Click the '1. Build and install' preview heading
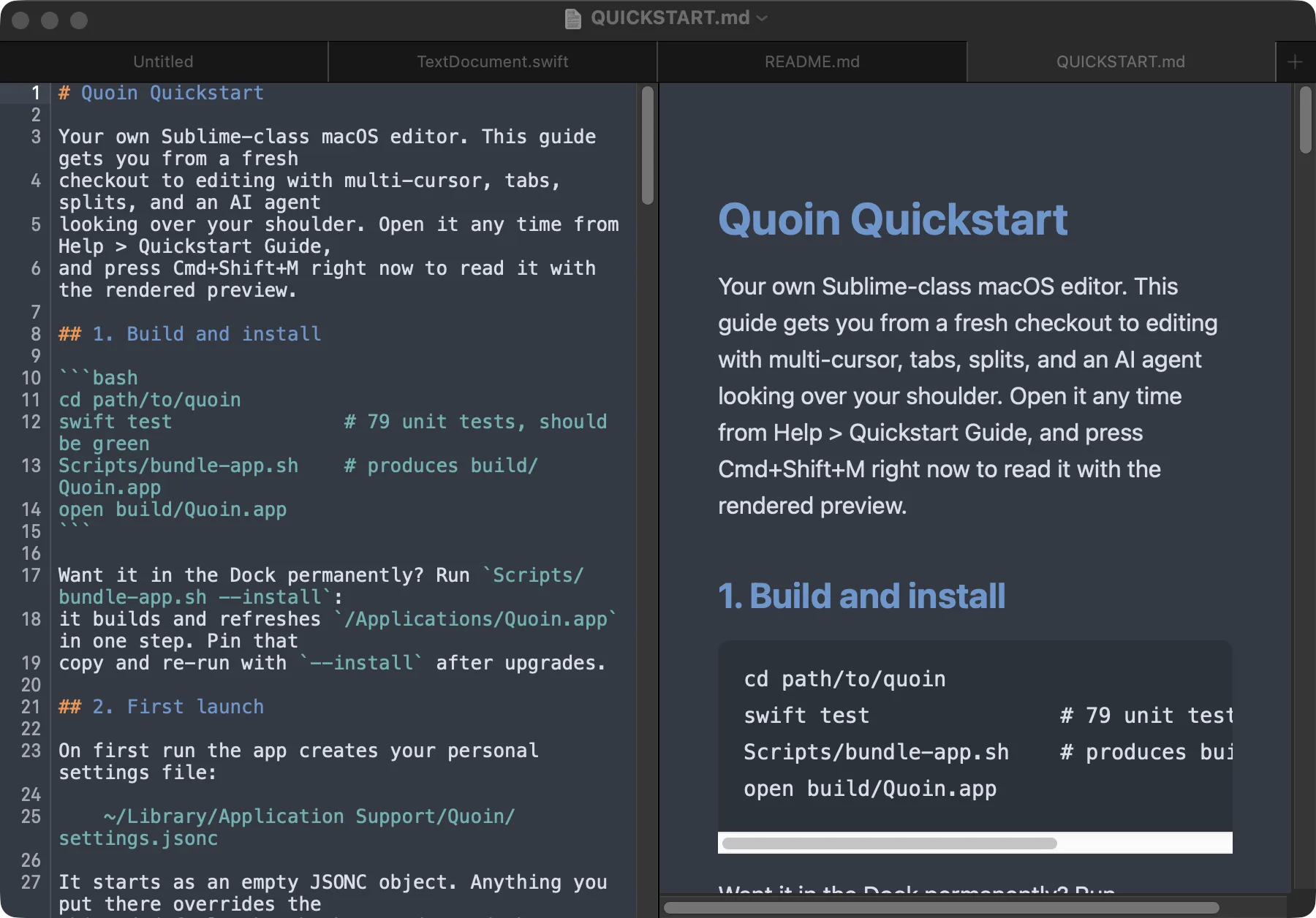Viewport: 1316px width, 918px height. [861, 596]
